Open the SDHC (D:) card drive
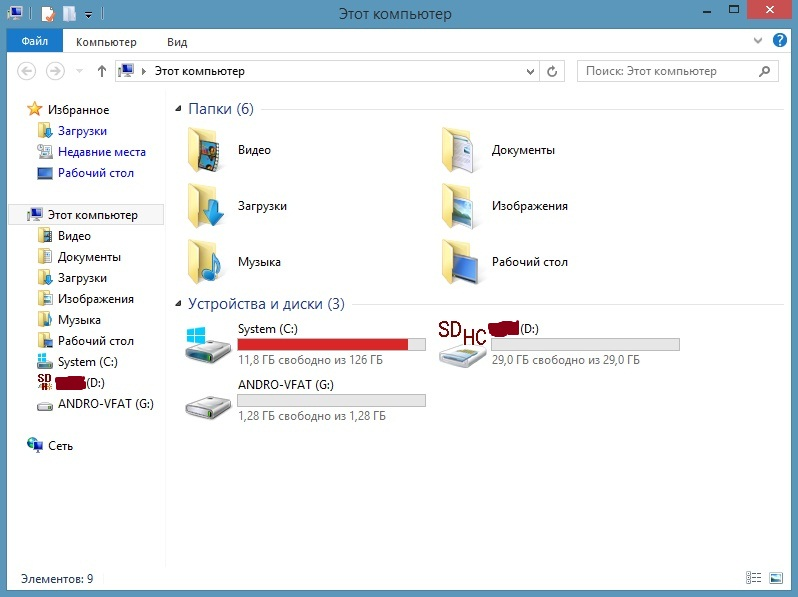Image resolution: width=798 pixels, height=597 pixels. (464, 345)
